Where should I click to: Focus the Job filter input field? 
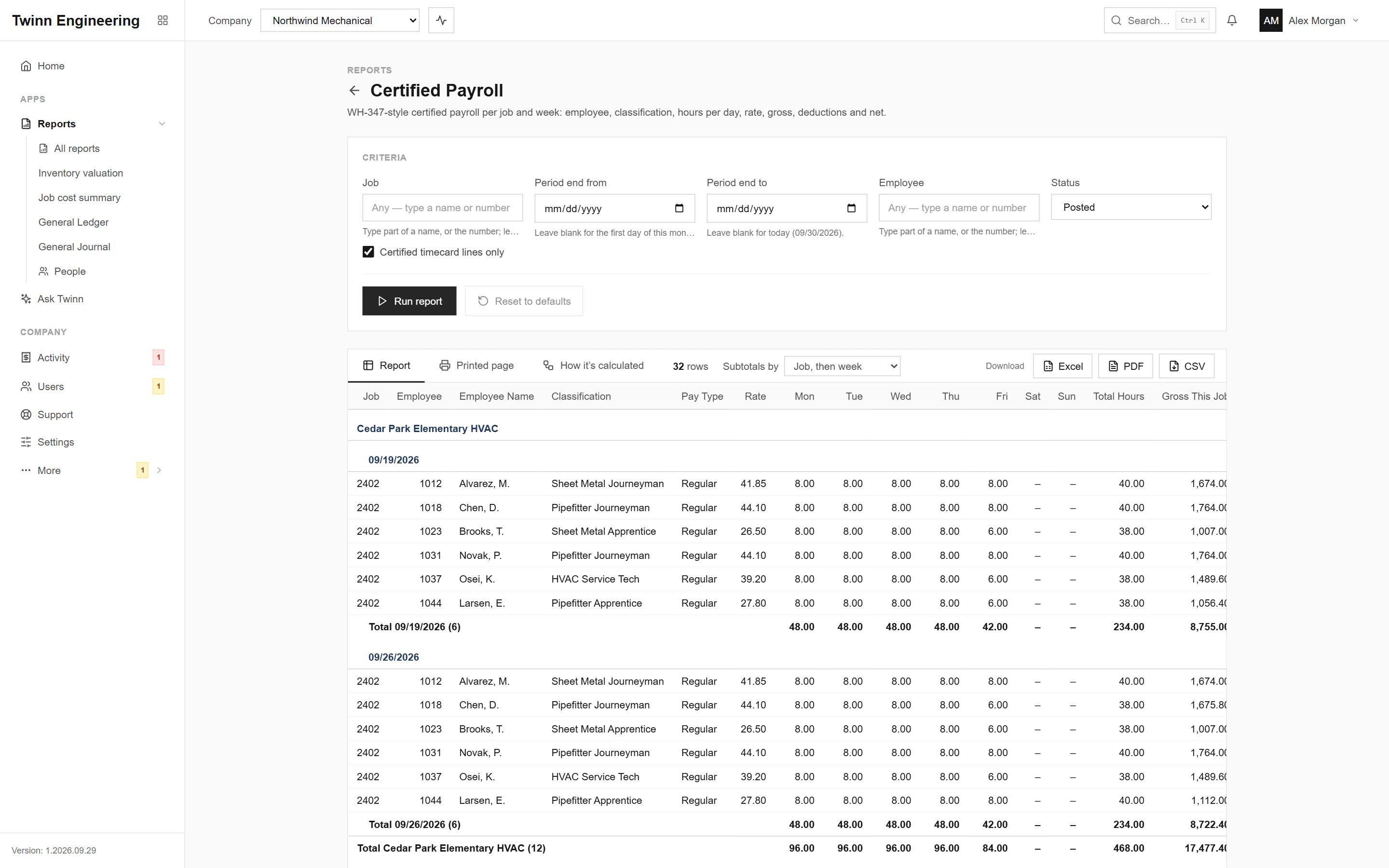(443, 208)
